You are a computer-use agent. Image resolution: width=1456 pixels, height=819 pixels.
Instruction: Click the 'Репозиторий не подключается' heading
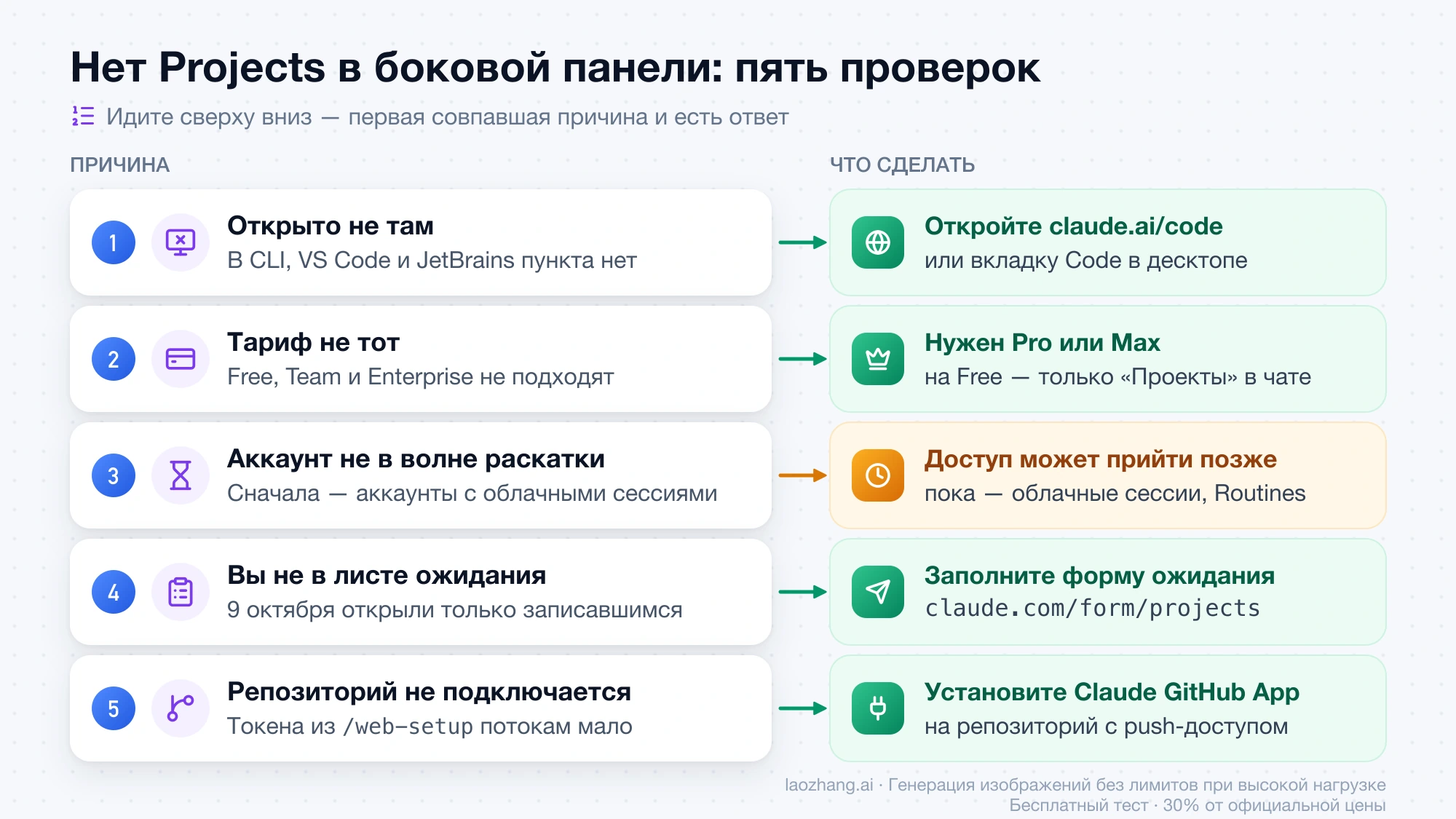[429, 692]
